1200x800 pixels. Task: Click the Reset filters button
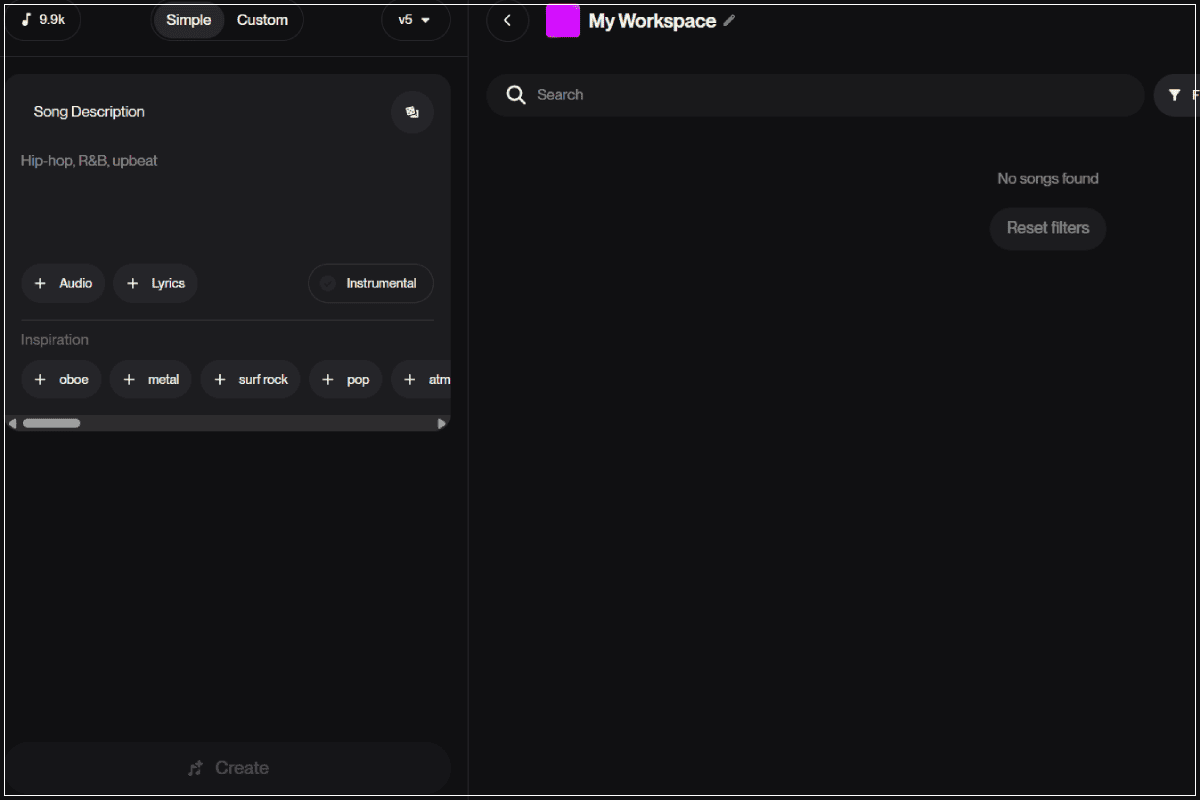tap(1047, 228)
